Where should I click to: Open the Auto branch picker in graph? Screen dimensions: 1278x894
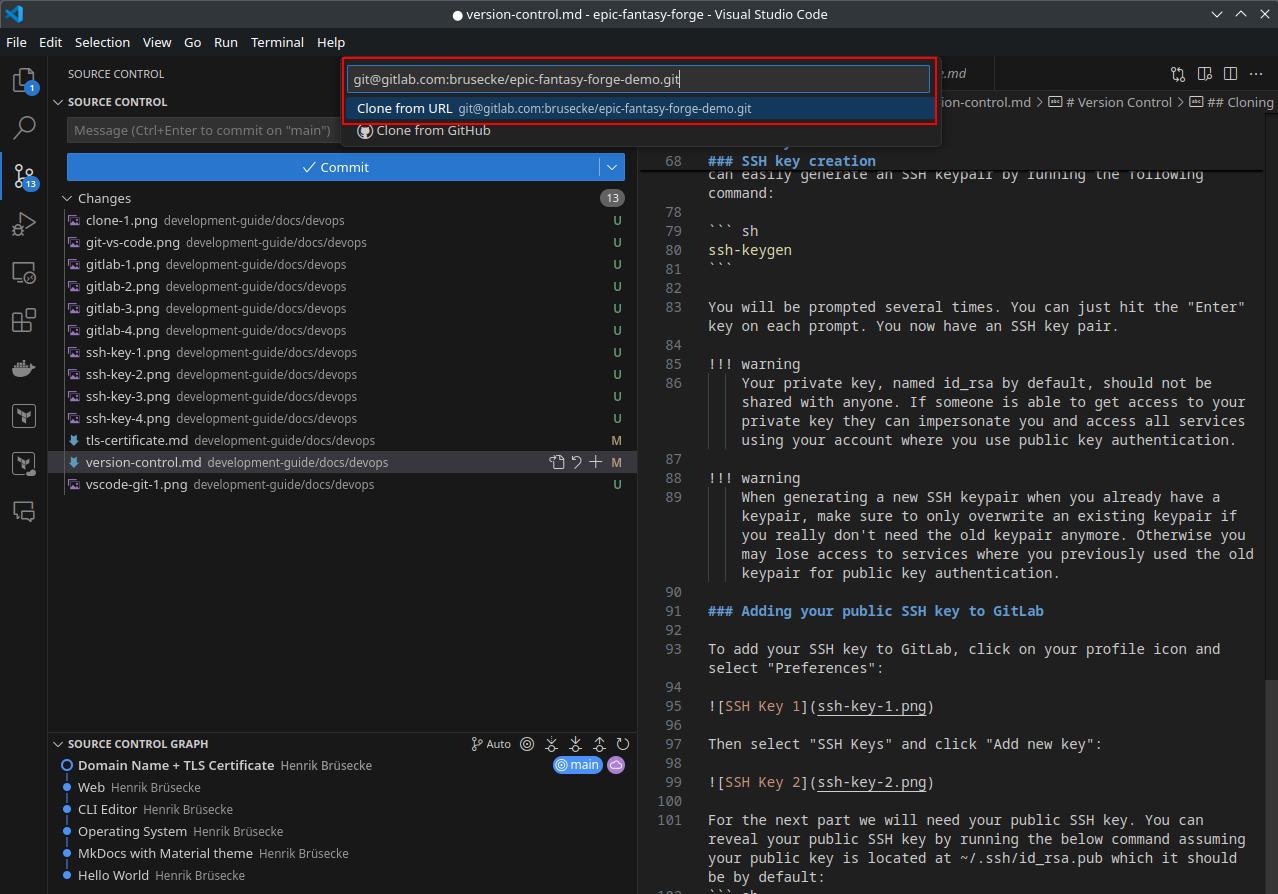[x=491, y=744]
